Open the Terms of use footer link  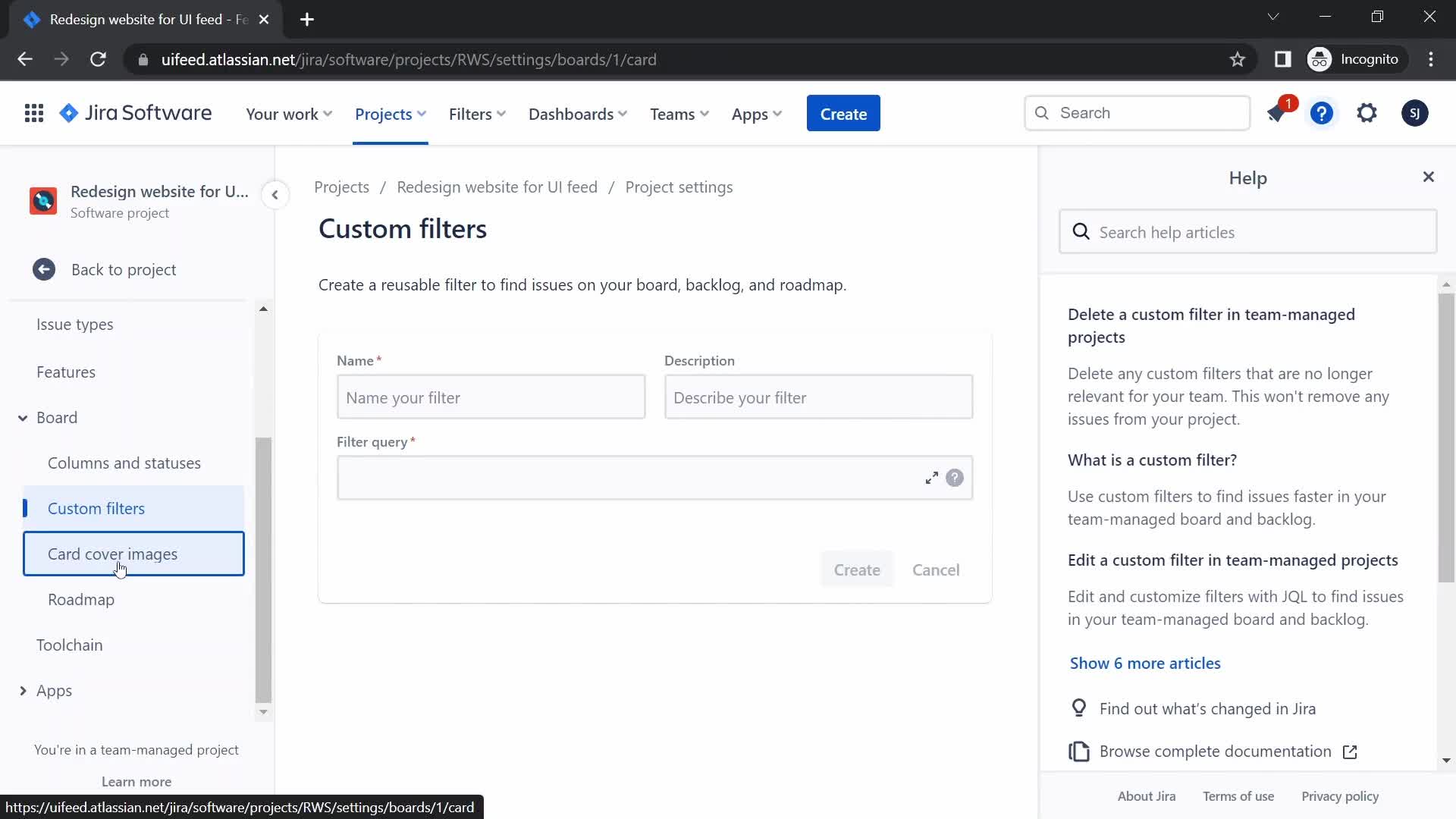click(x=1238, y=796)
